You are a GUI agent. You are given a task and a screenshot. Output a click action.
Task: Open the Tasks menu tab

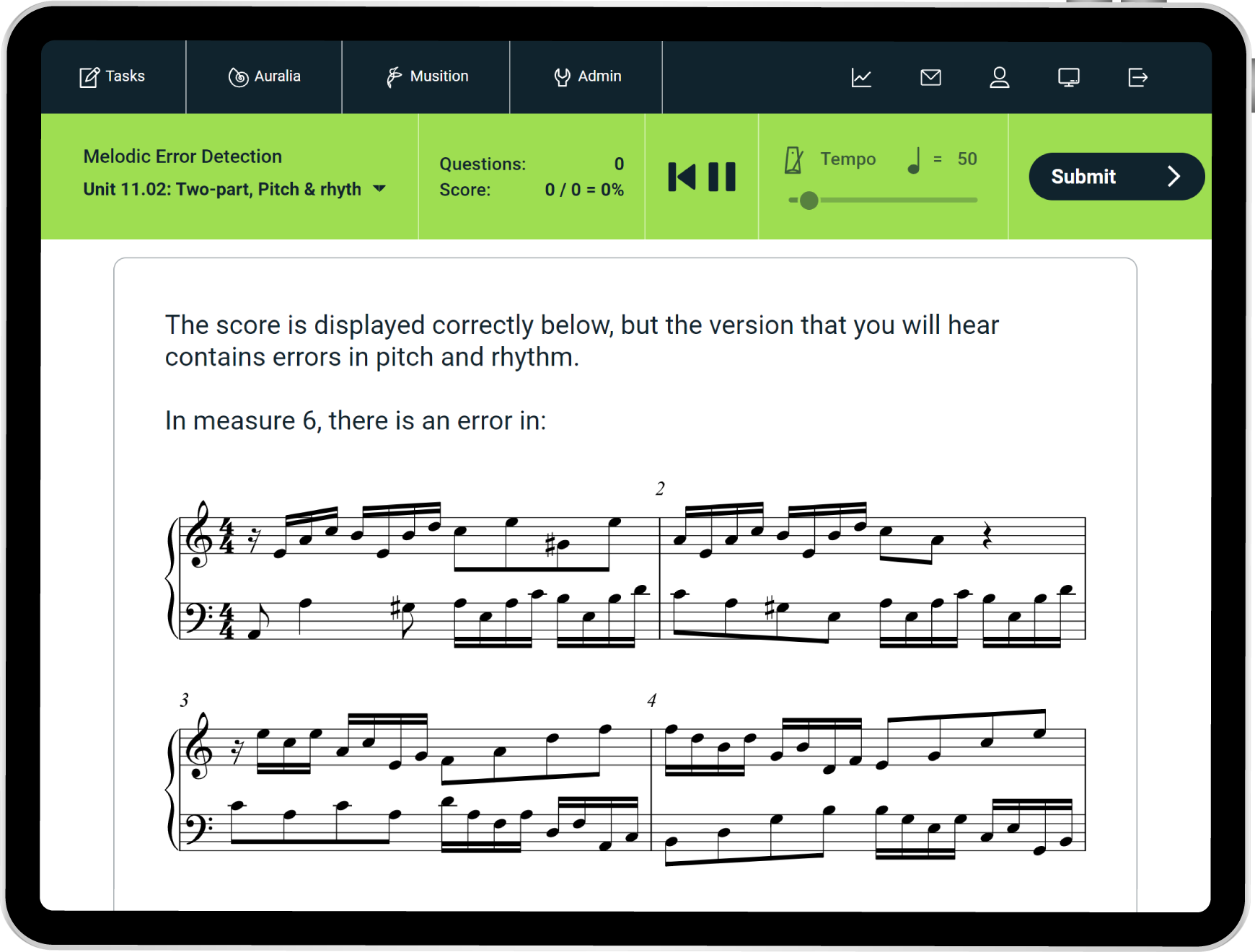click(113, 76)
